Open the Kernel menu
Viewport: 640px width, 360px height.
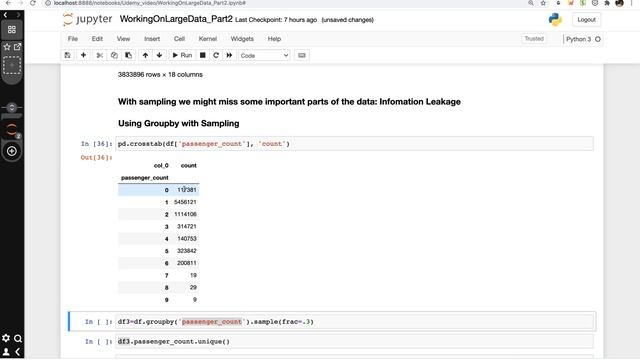[x=208, y=39]
